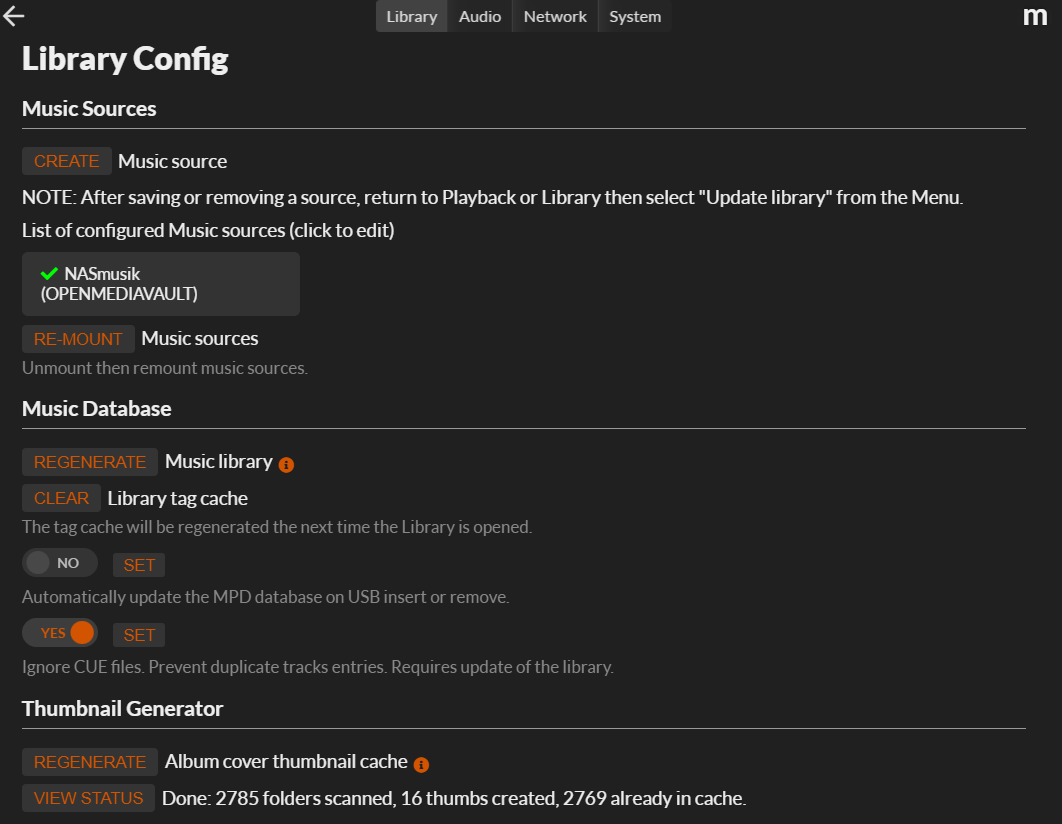Screen dimensions: 1062x824
Task: Click the back arrow icon
Action: (14, 16)
